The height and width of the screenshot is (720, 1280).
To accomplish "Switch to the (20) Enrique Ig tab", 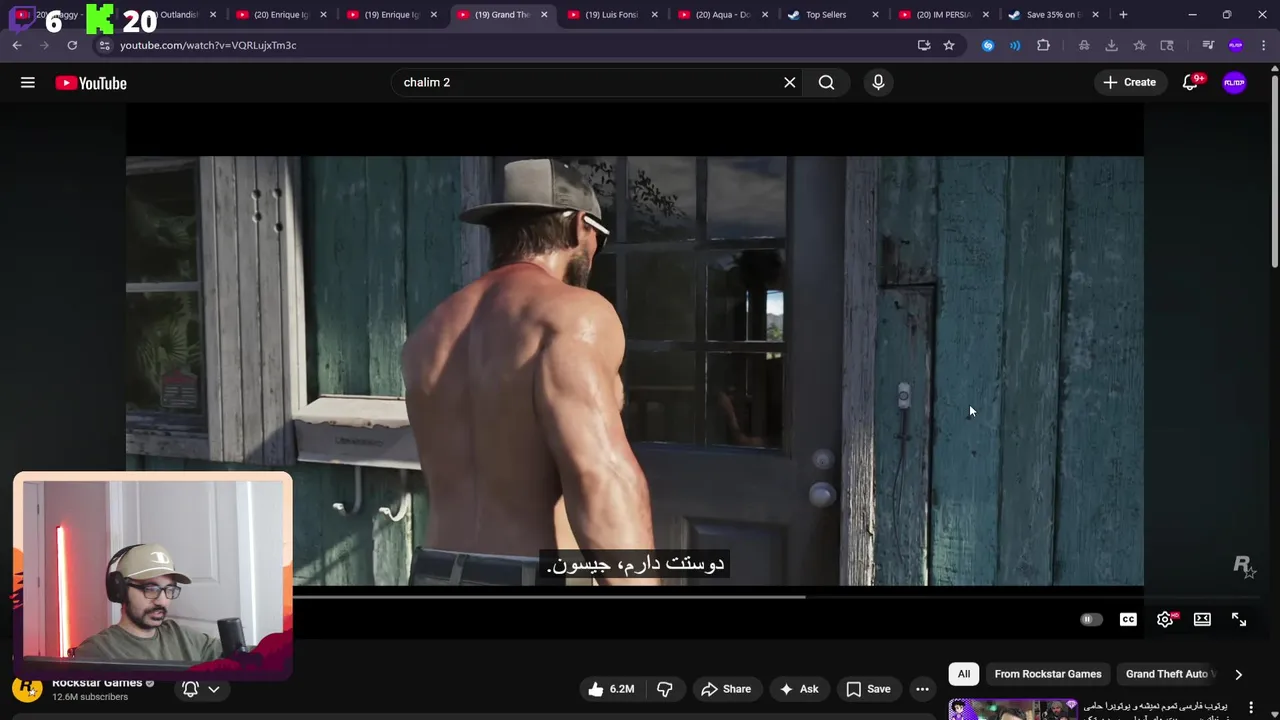I will [x=282, y=15].
